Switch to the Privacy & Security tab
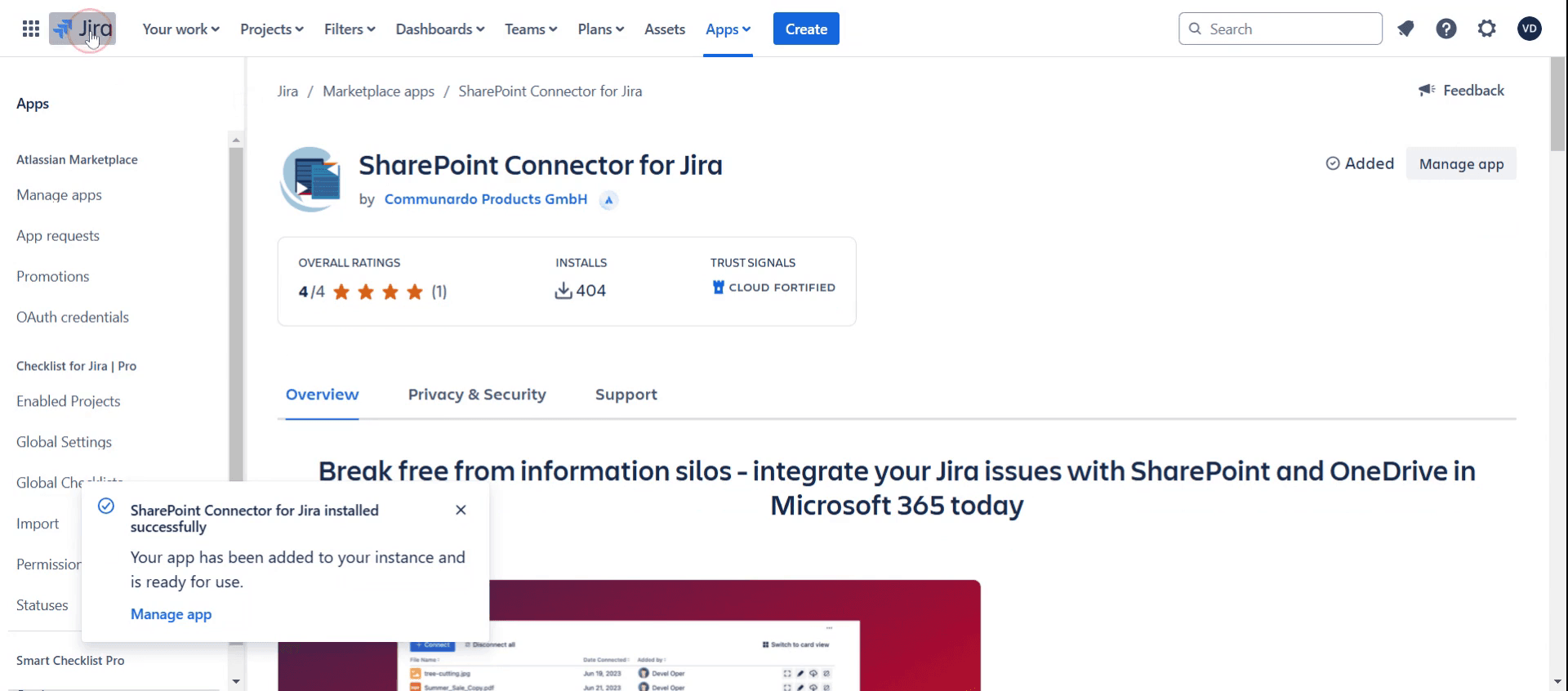1568x691 pixels. pos(477,395)
